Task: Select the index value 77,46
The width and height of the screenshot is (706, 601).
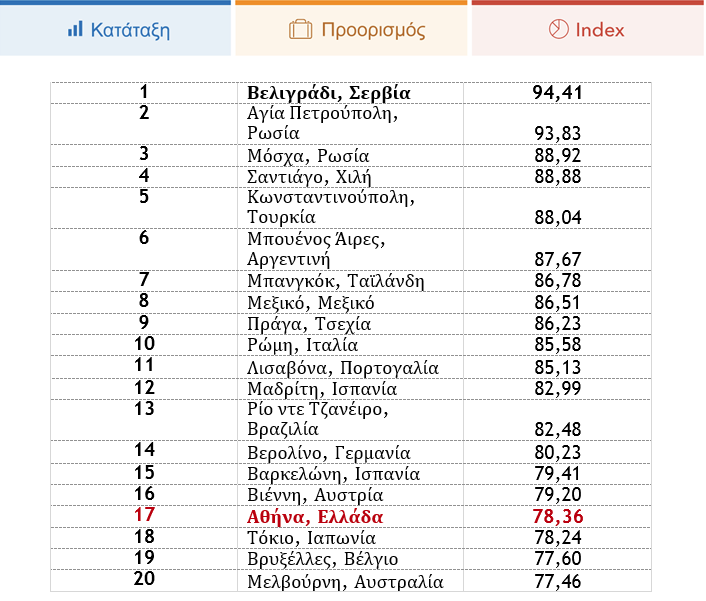Action: pos(558,582)
